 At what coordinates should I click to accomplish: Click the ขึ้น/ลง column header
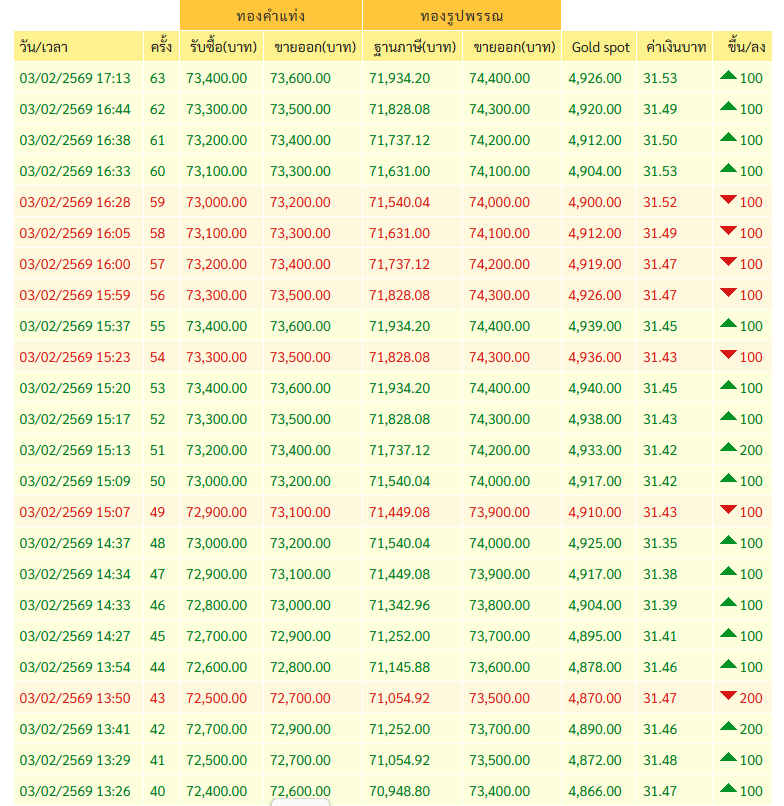pos(743,47)
